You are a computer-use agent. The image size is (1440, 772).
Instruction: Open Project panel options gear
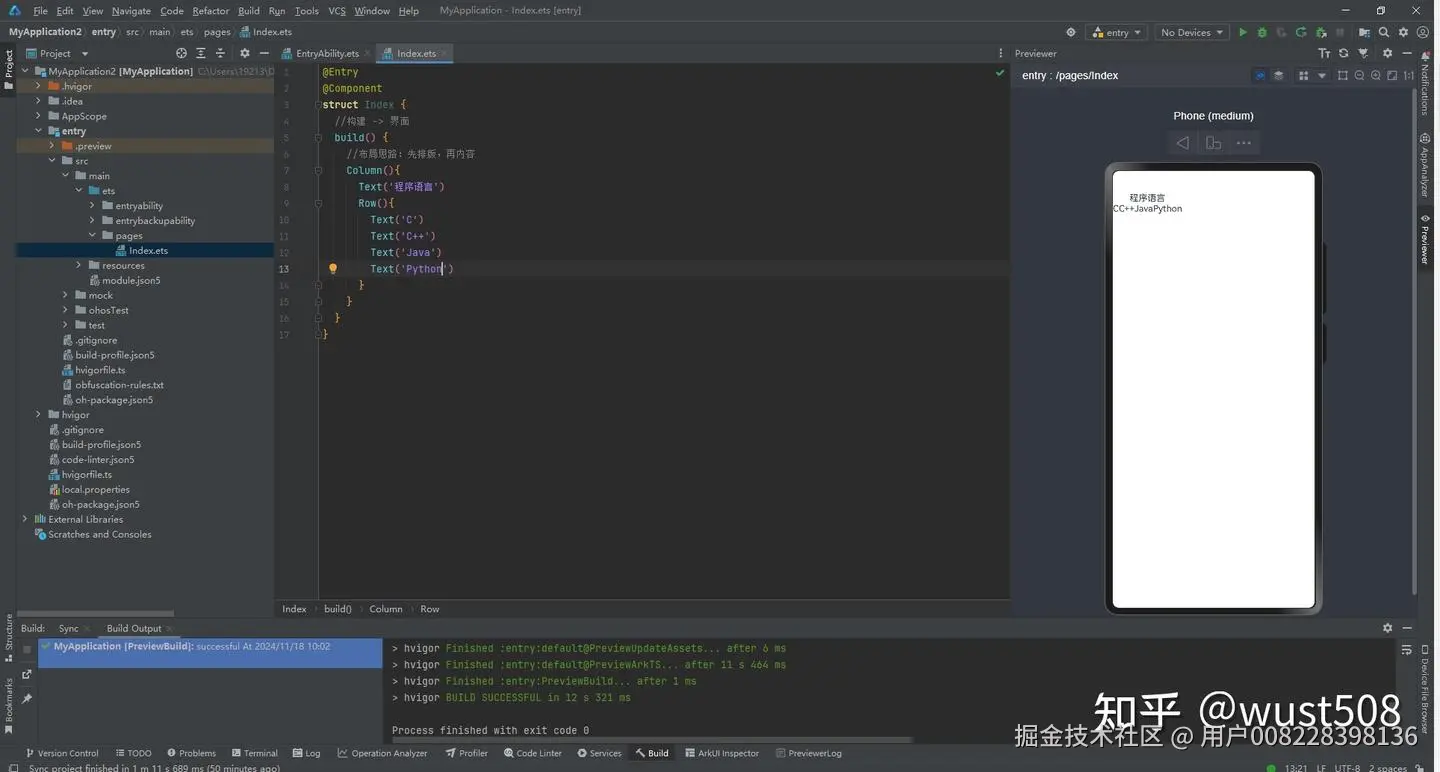pyautogui.click(x=245, y=53)
